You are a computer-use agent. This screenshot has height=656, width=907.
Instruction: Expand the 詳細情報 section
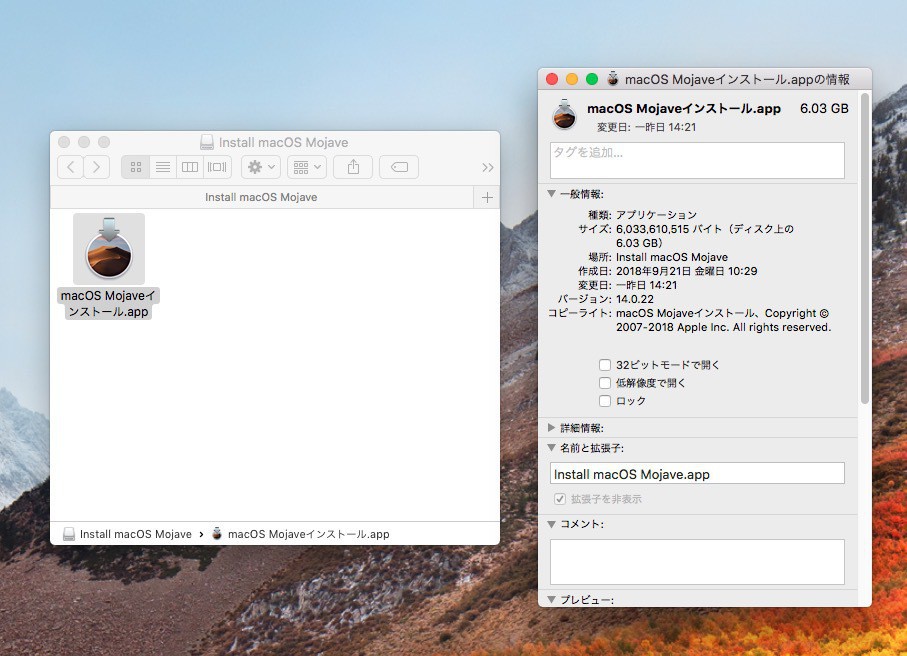pyautogui.click(x=551, y=428)
